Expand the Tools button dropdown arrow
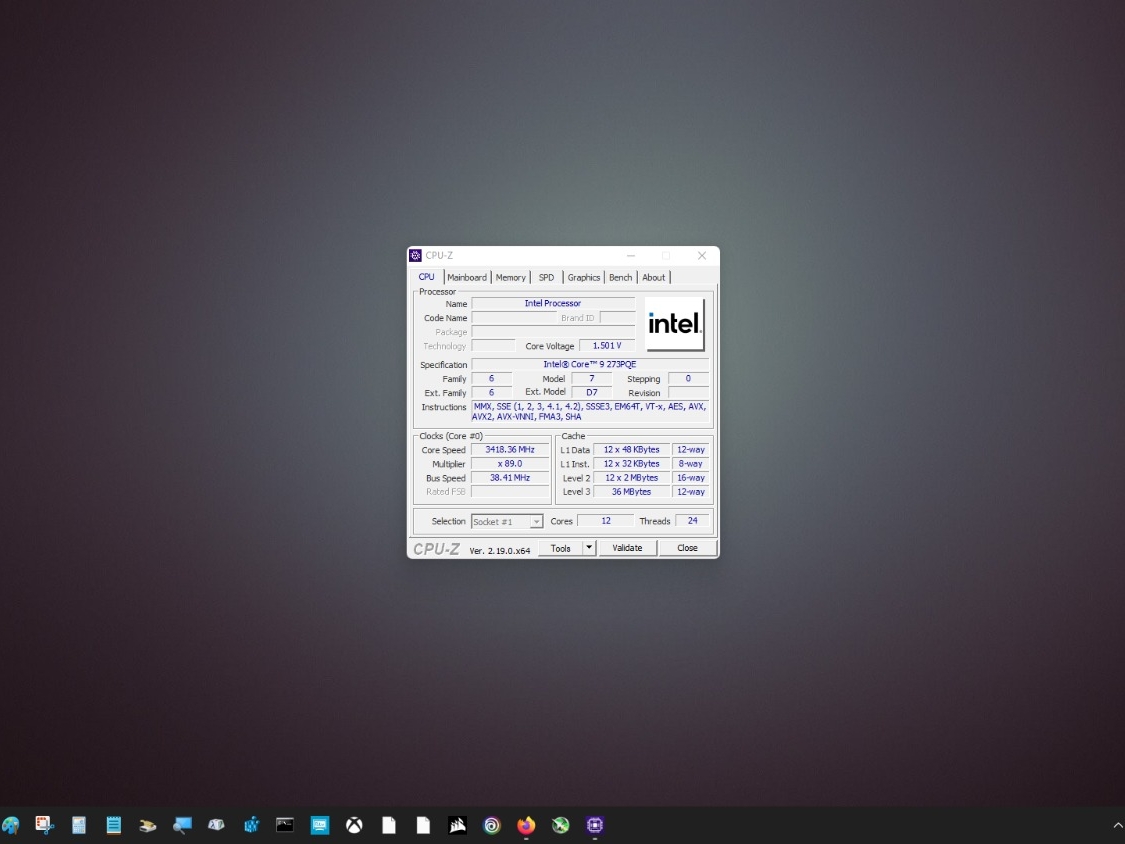 click(588, 548)
